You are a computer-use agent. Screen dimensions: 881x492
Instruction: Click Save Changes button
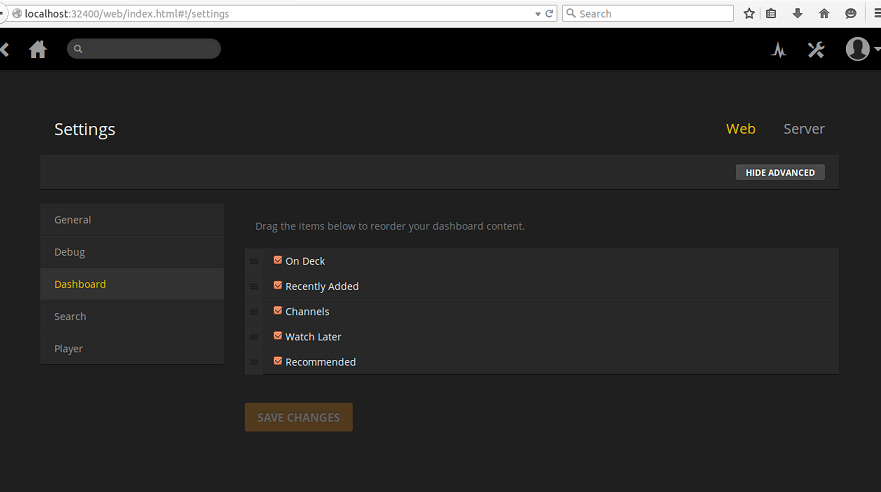tap(299, 417)
